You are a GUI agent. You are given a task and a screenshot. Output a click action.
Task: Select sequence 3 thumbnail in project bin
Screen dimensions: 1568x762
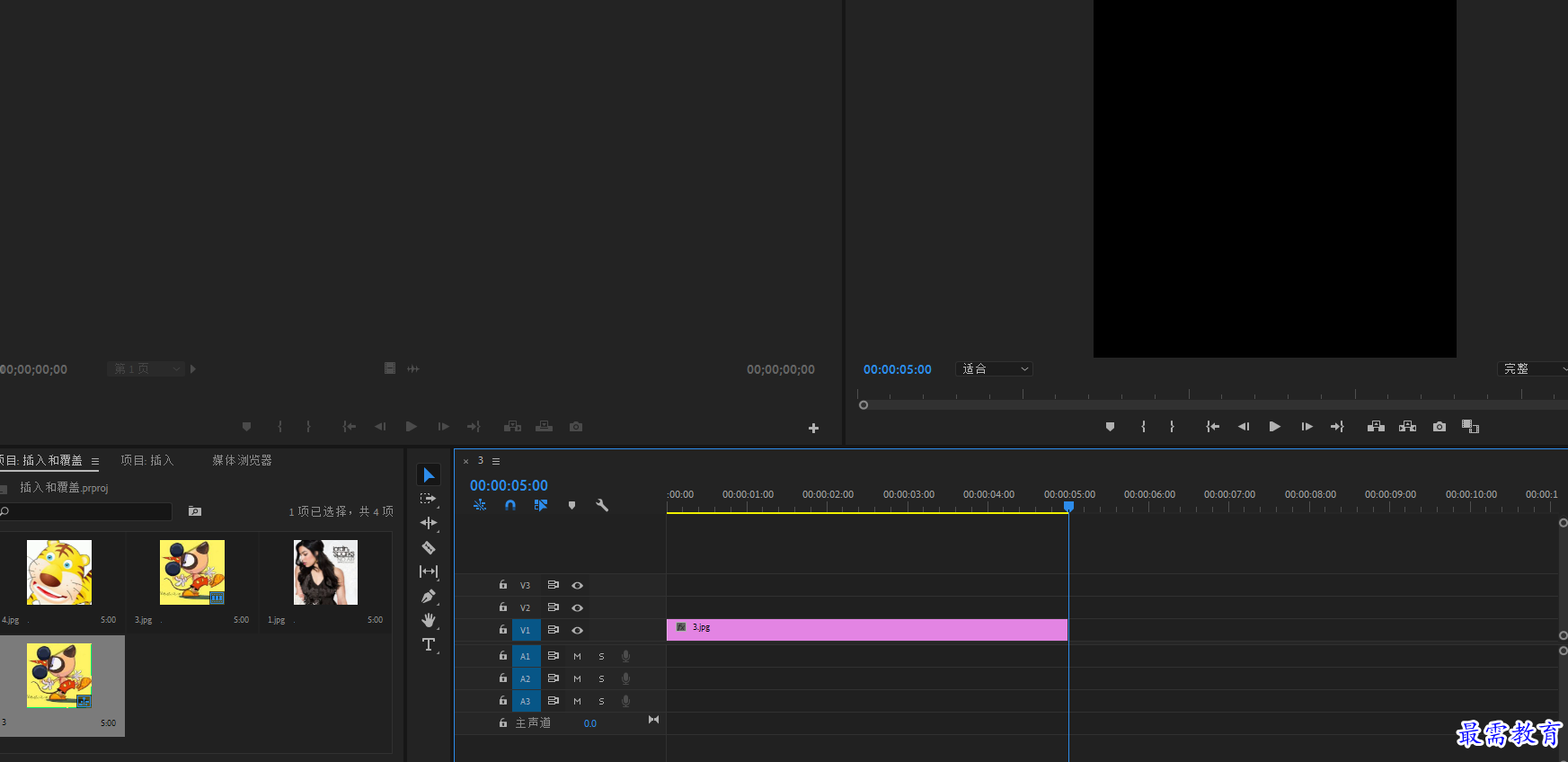(x=59, y=676)
